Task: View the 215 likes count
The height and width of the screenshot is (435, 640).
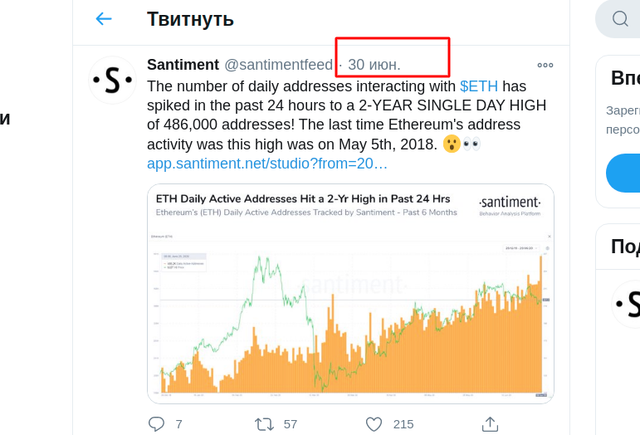Action: point(403,424)
